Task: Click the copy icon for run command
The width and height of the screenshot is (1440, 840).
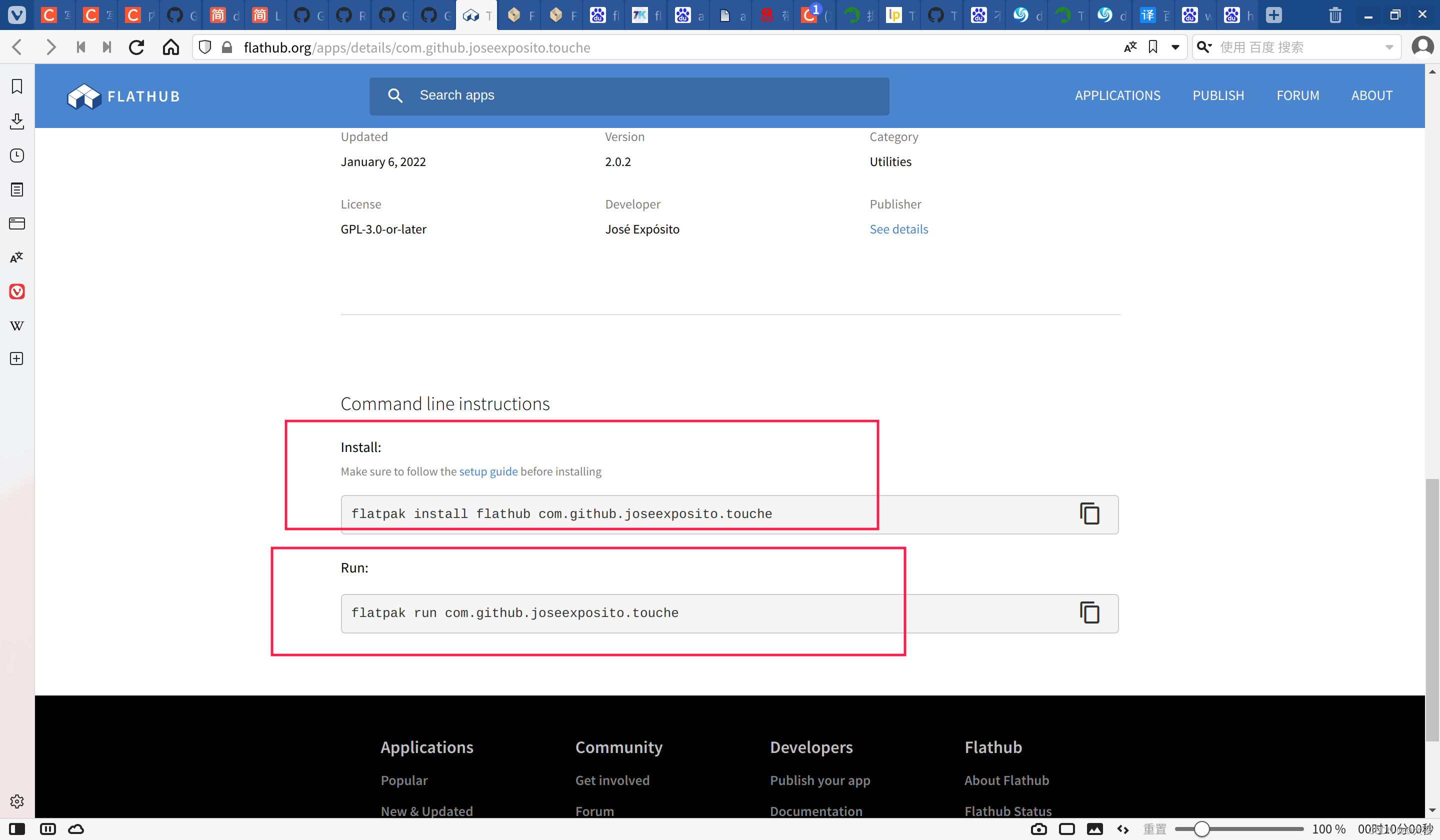Action: 1090,613
